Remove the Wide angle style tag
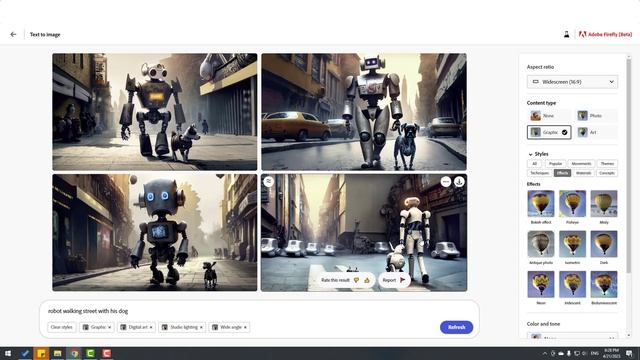Viewport: 640px width, 360px height. click(x=245, y=327)
